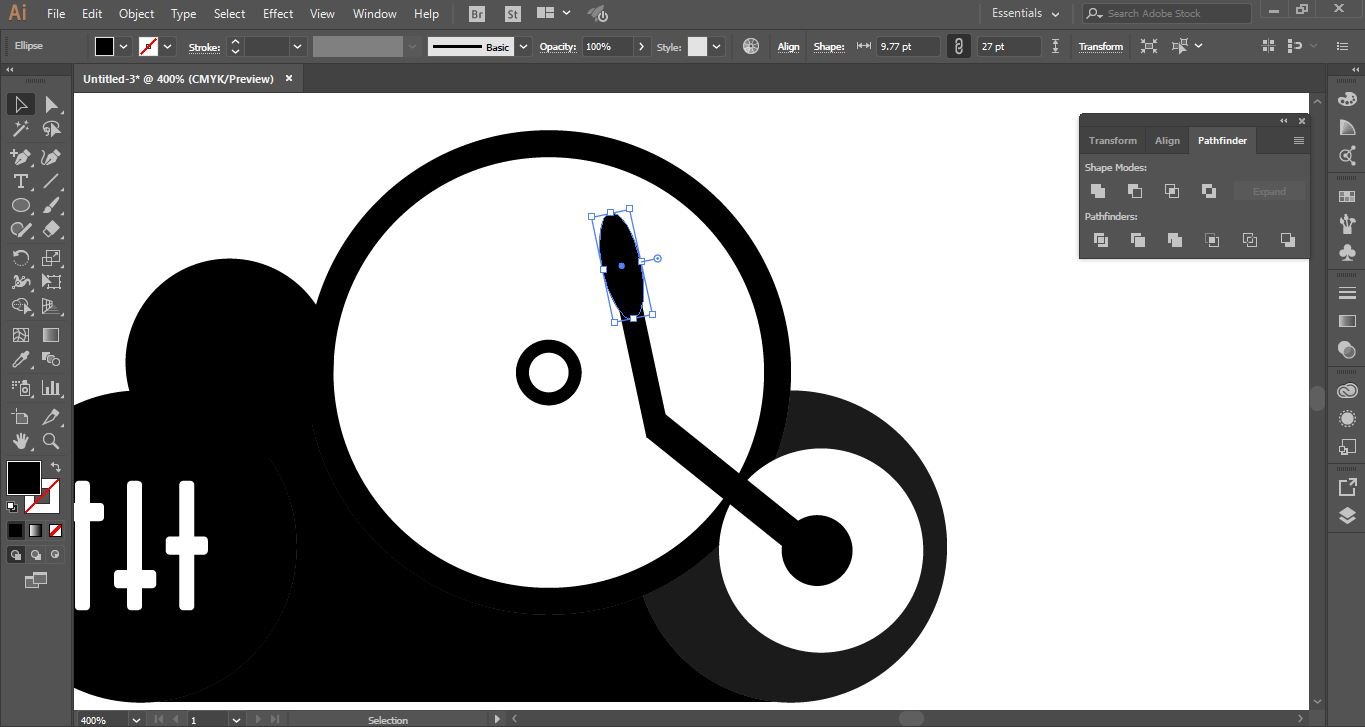Open the File menu
Screen dimensions: 1365x727
point(56,14)
